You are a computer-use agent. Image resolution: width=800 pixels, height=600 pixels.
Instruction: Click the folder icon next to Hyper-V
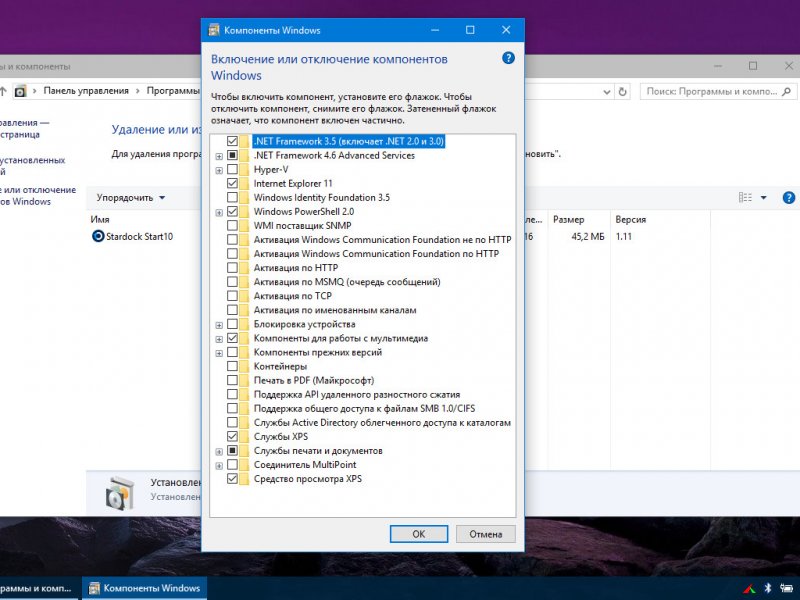[244, 169]
